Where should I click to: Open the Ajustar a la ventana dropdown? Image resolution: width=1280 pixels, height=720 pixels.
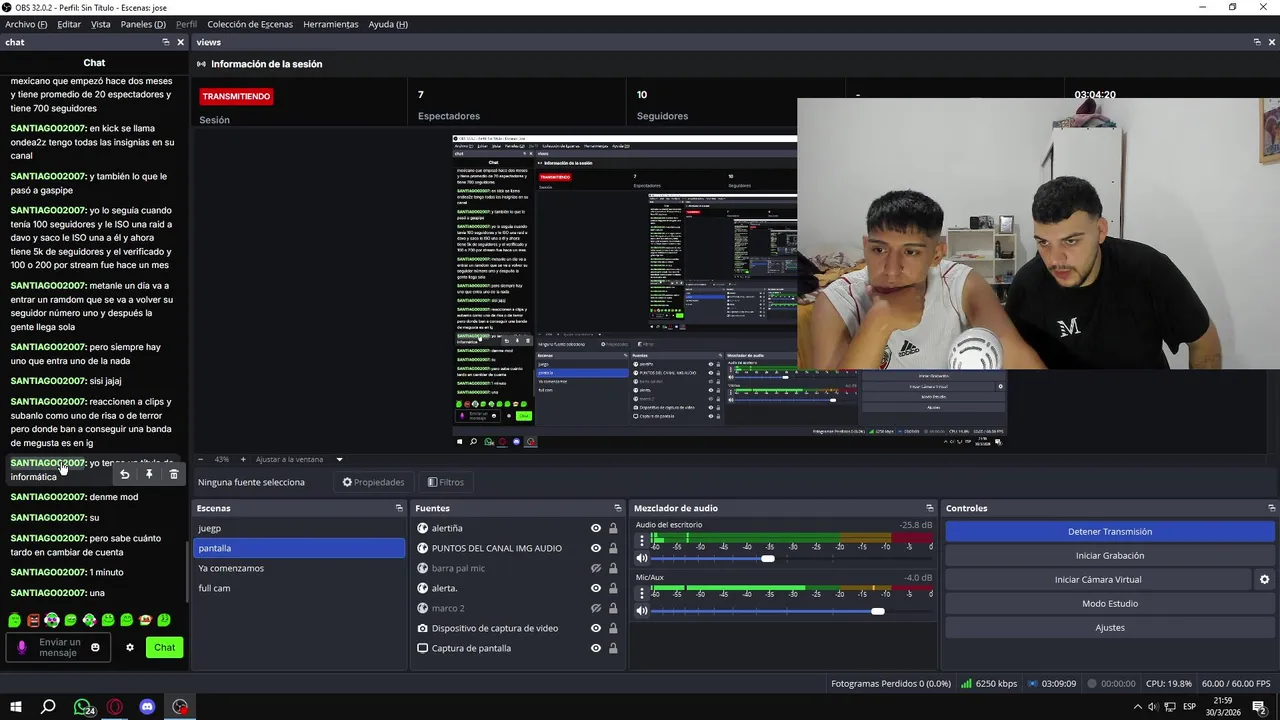(339, 459)
